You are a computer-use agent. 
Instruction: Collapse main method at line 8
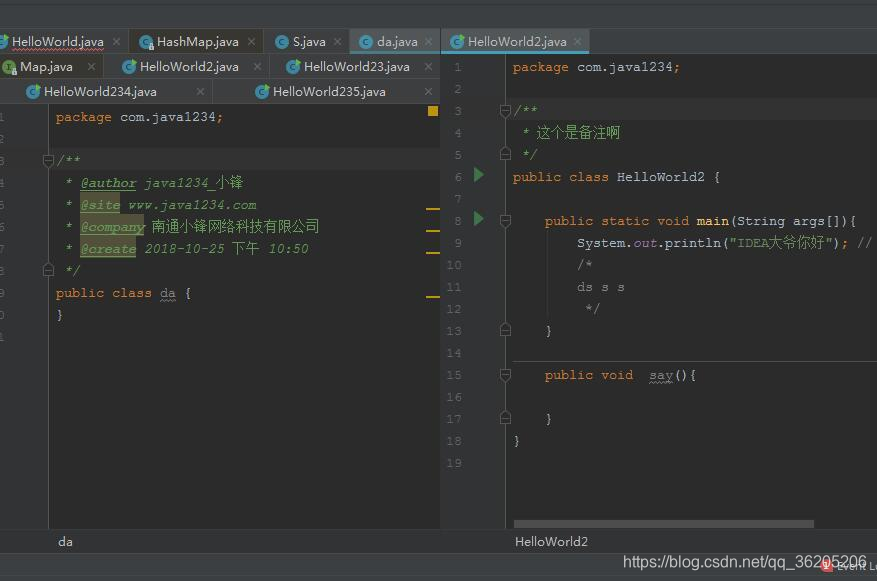click(x=505, y=221)
